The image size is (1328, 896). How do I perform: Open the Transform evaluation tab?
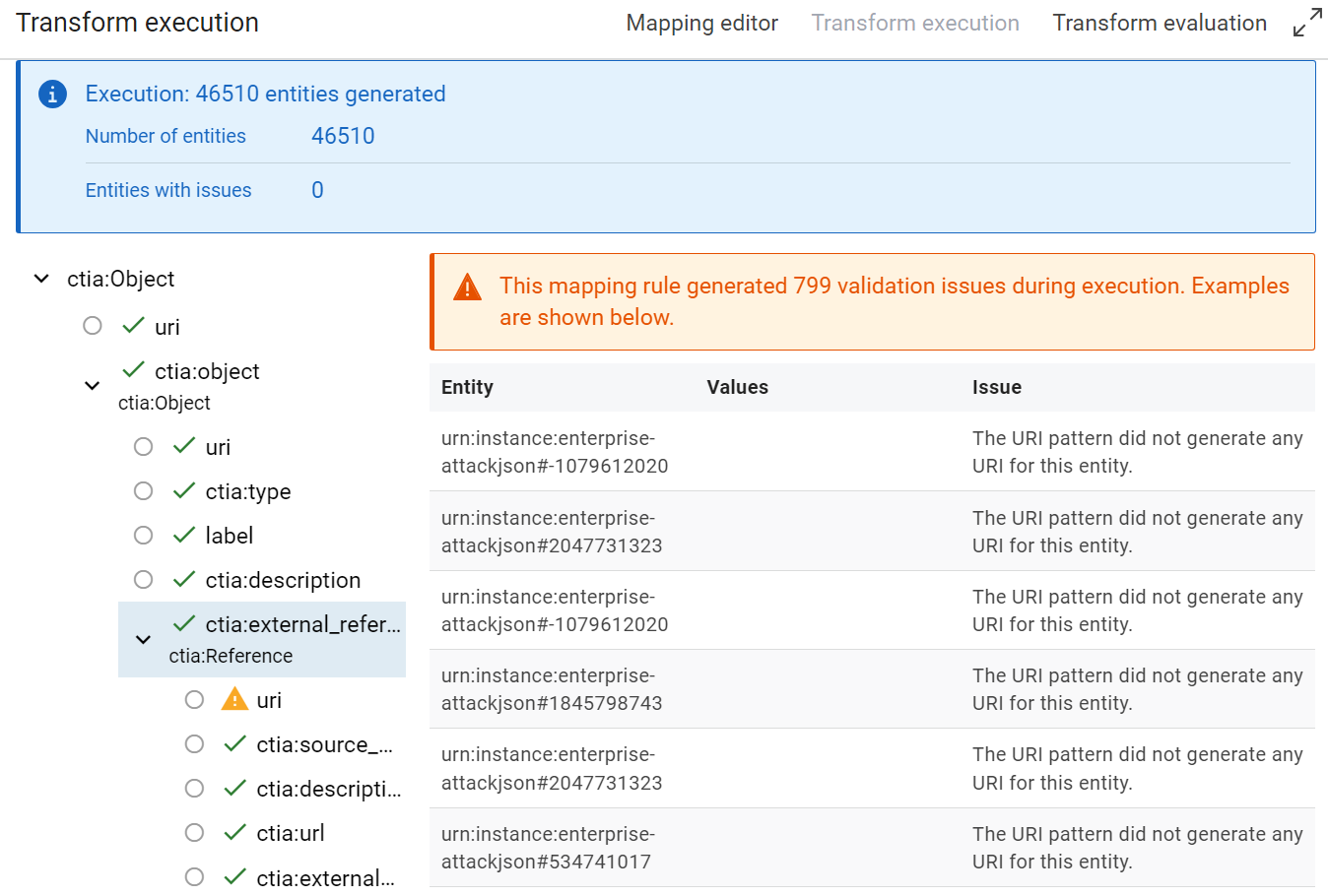(1159, 23)
